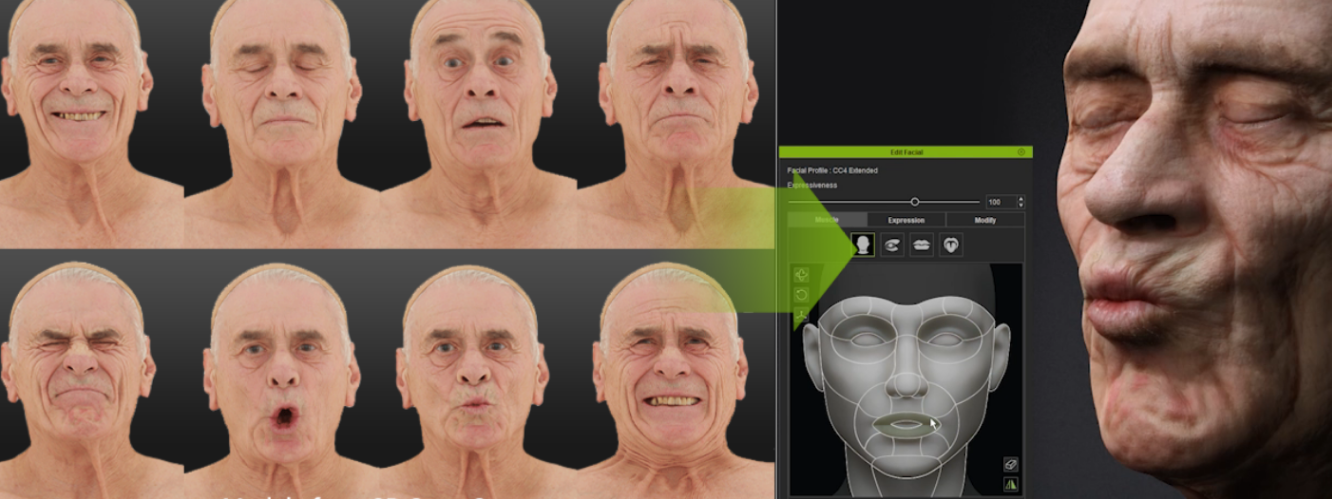
Task: Click the Expressiveness label
Action: click(813, 186)
